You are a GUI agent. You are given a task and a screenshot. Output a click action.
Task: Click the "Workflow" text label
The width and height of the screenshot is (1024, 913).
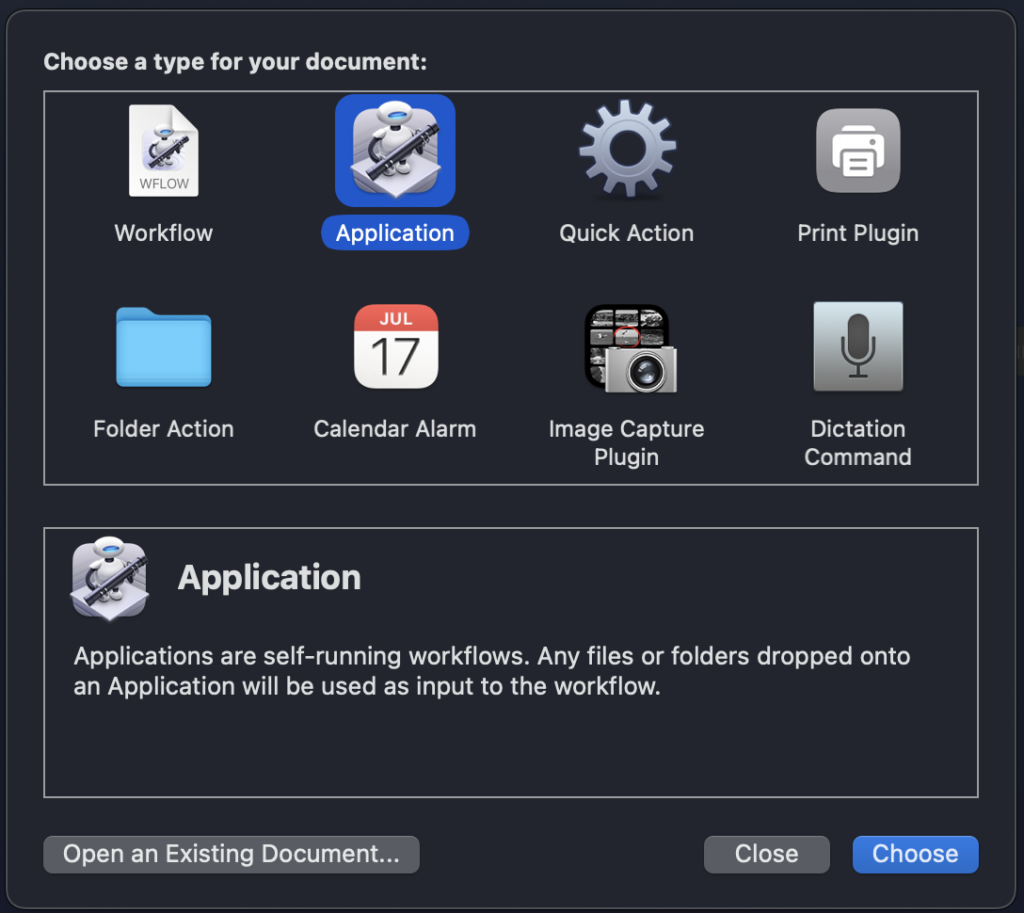pyautogui.click(x=164, y=233)
